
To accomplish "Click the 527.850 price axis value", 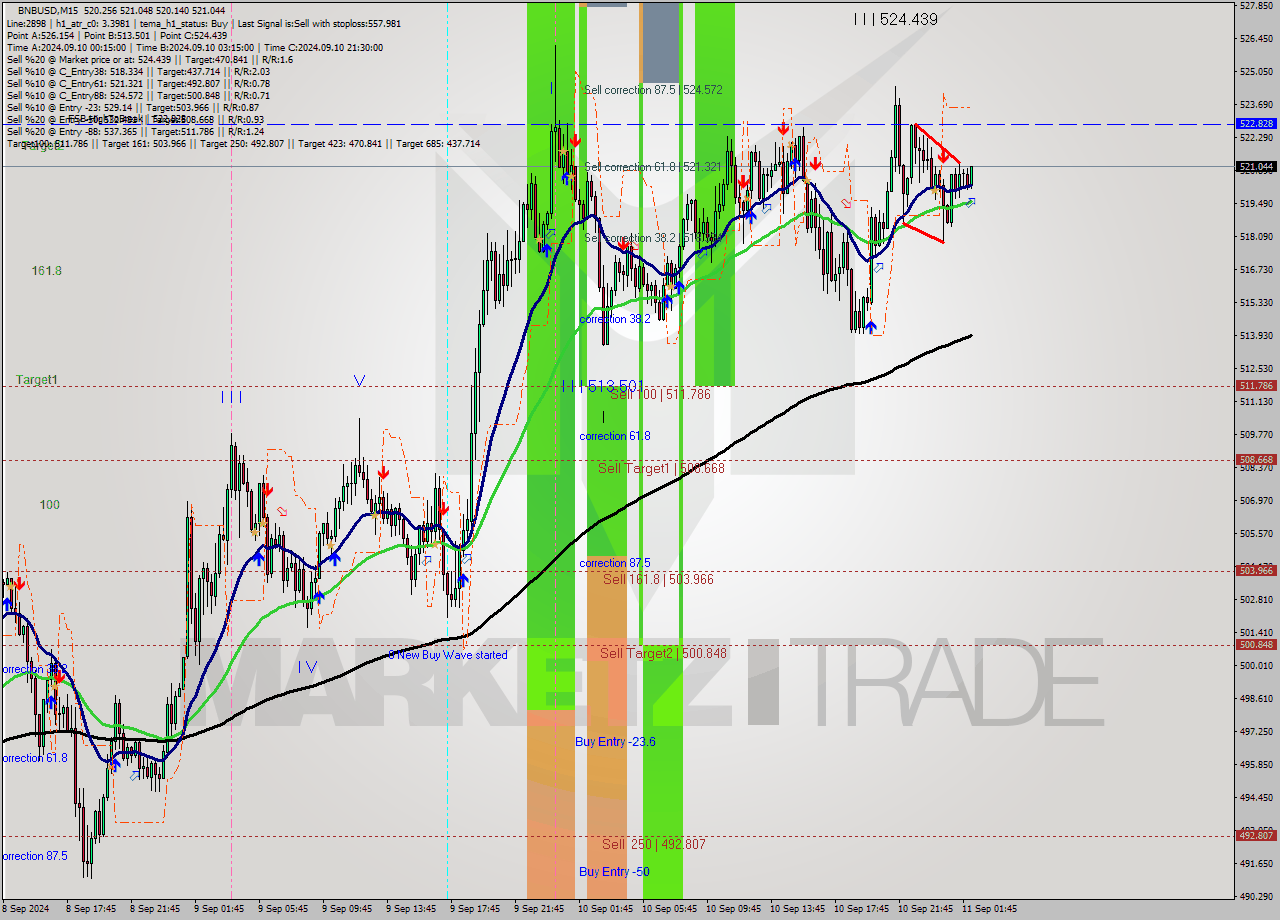I will click(x=1256, y=6).
